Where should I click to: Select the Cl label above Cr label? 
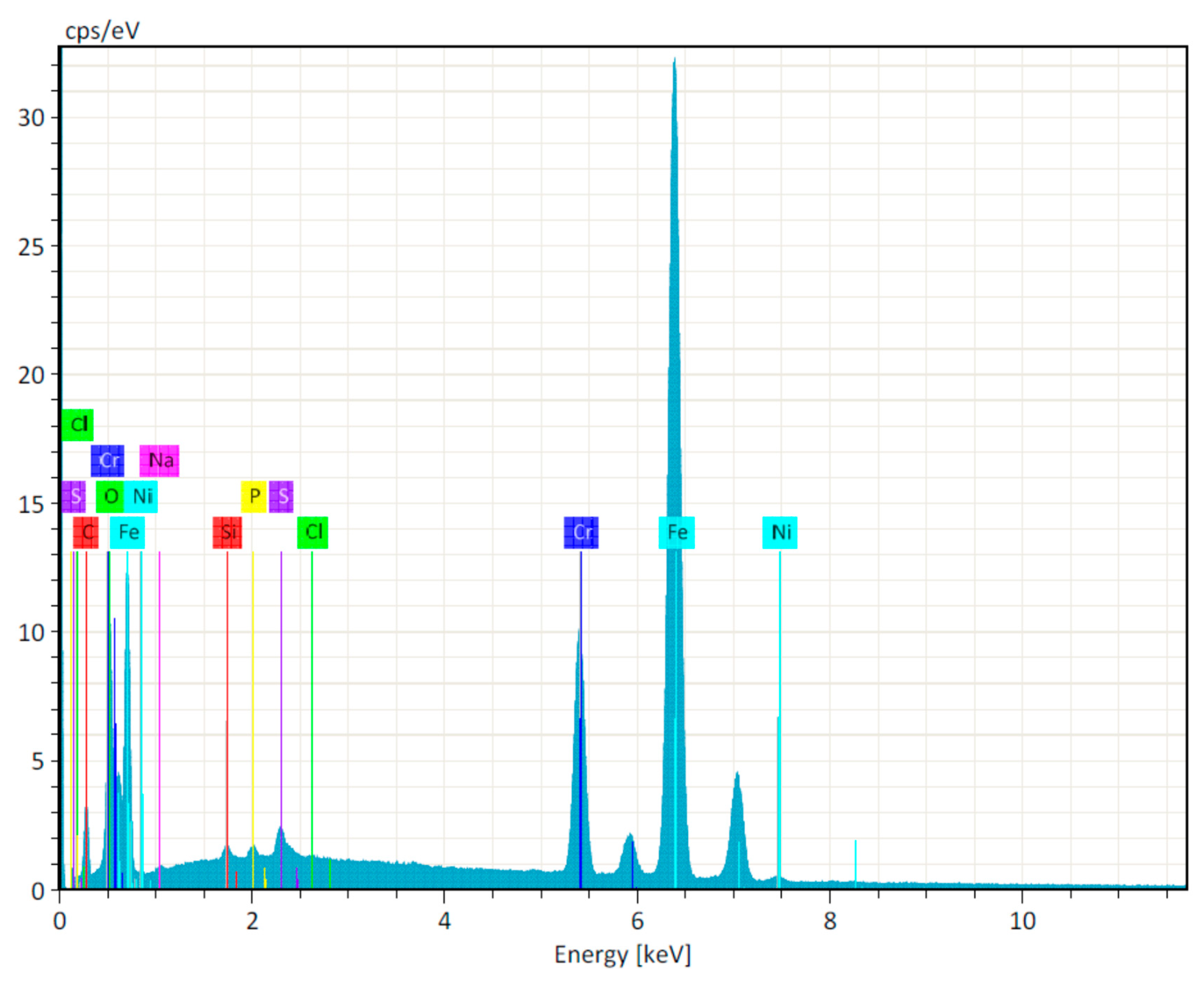(78, 425)
